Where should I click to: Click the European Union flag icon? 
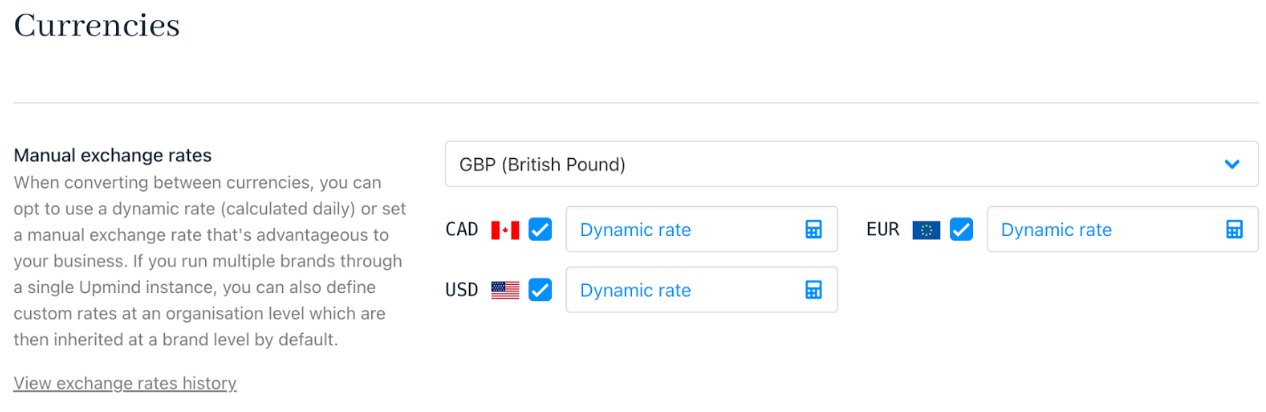point(926,230)
